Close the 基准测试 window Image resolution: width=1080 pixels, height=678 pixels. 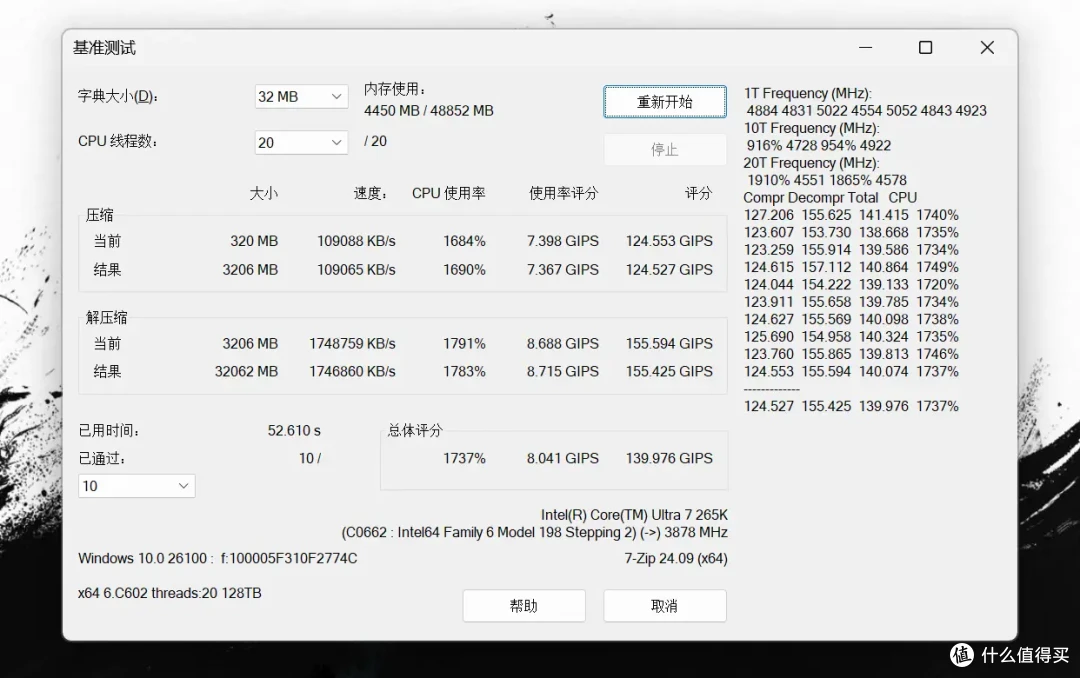pyautogui.click(x=987, y=48)
